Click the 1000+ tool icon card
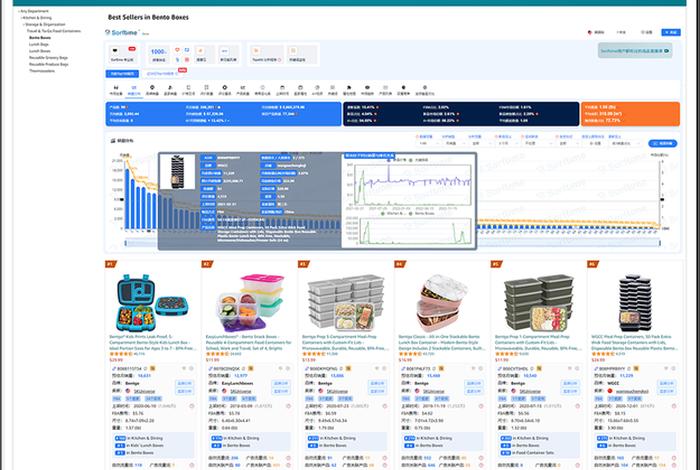Viewport: 700px width, 470px height. click(x=159, y=52)
